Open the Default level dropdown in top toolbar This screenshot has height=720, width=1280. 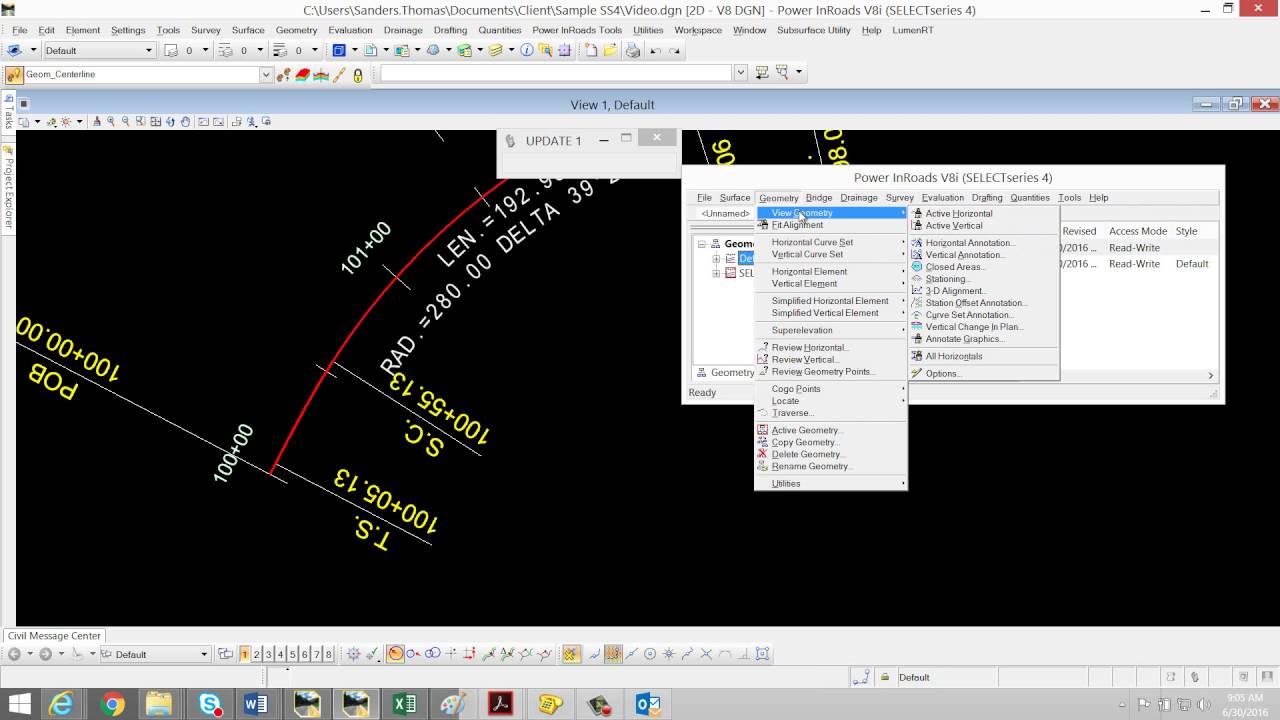[x=149, y=50]
